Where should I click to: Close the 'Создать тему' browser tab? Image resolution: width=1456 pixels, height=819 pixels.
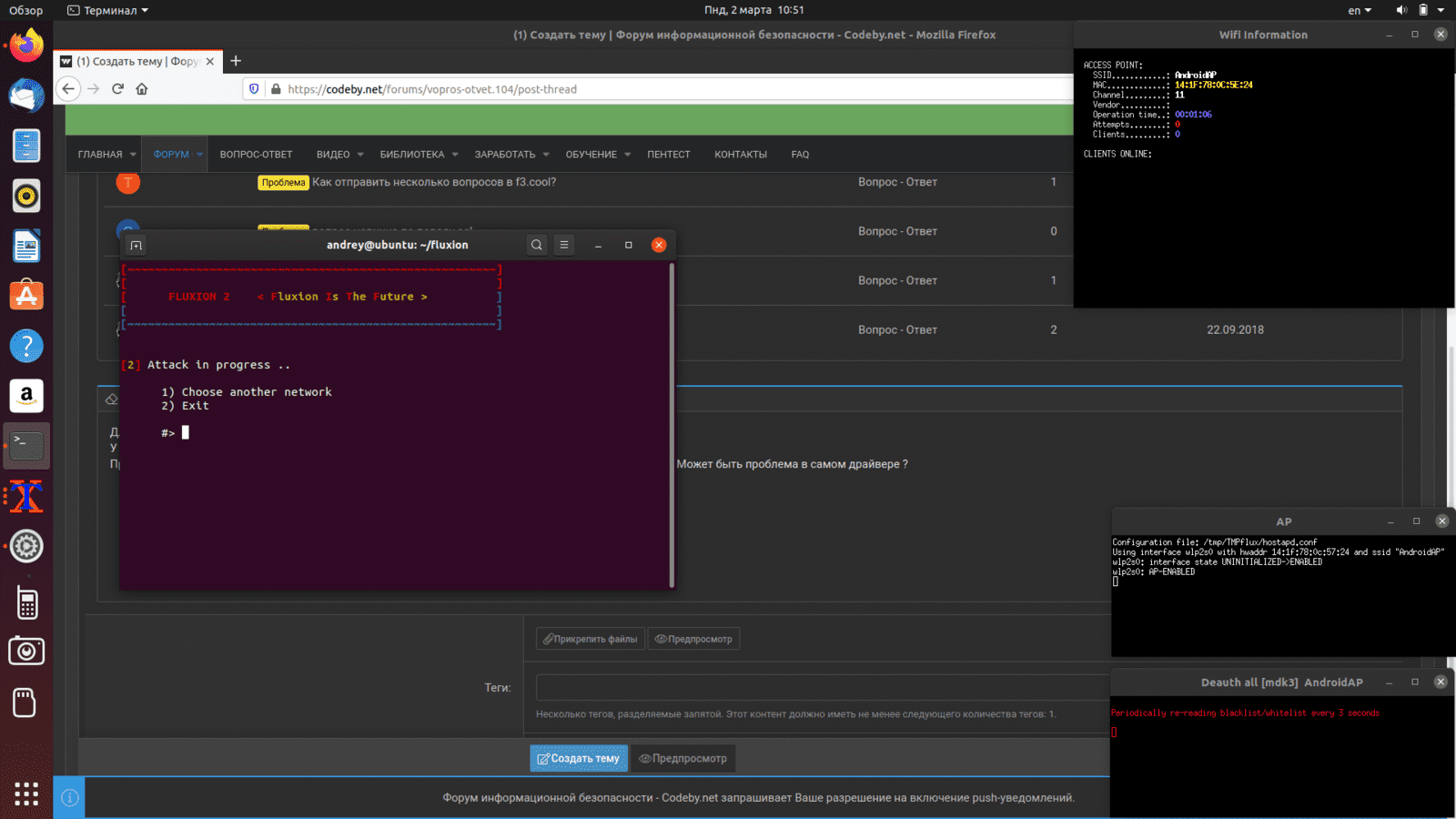click(x=210, y=61)
